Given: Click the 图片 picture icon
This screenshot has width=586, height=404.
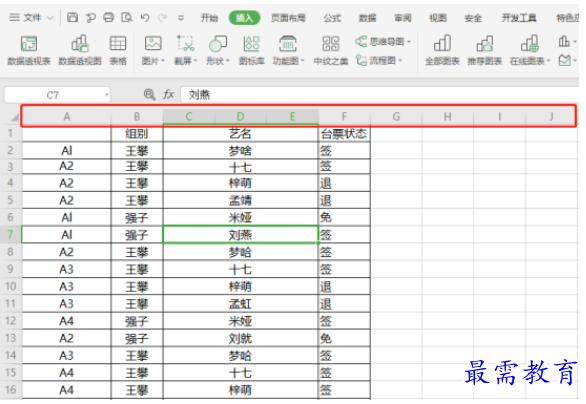Looking at the screenshot, I should pyautogui.click(x=153, y=44).
